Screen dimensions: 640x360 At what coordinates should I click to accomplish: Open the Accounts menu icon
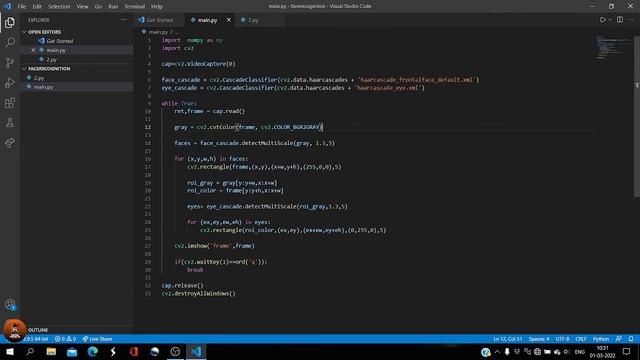point(10,304)
